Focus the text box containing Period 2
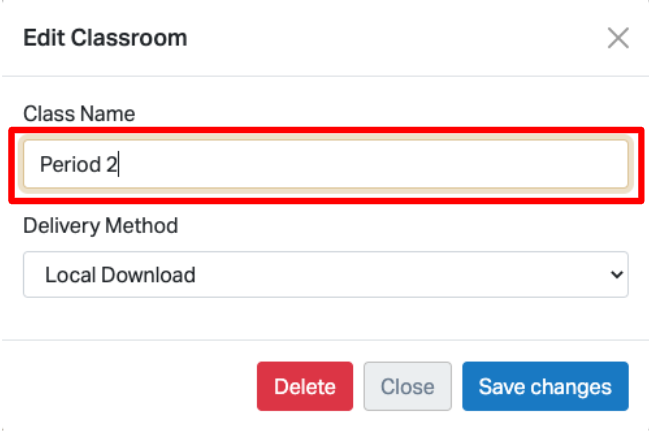Screen dimensions: 649x444 click(x=325, y=164)
